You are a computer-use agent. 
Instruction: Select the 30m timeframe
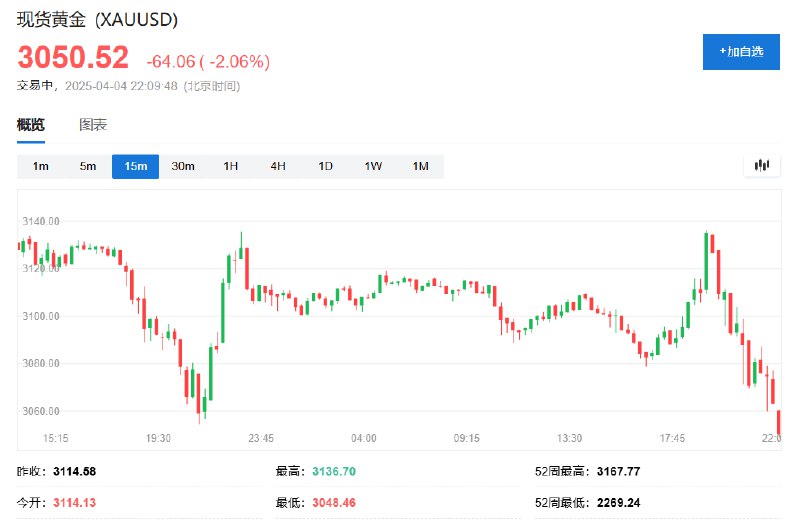click(183, 166)
